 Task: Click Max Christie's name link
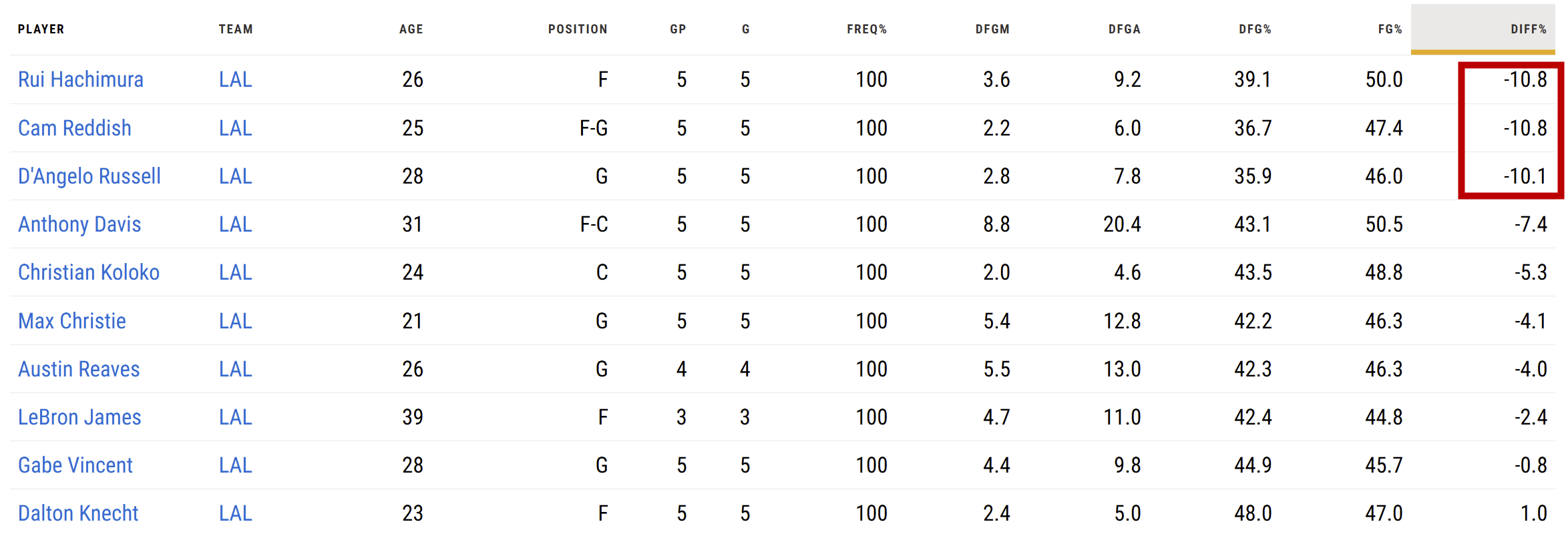[71, 321]
